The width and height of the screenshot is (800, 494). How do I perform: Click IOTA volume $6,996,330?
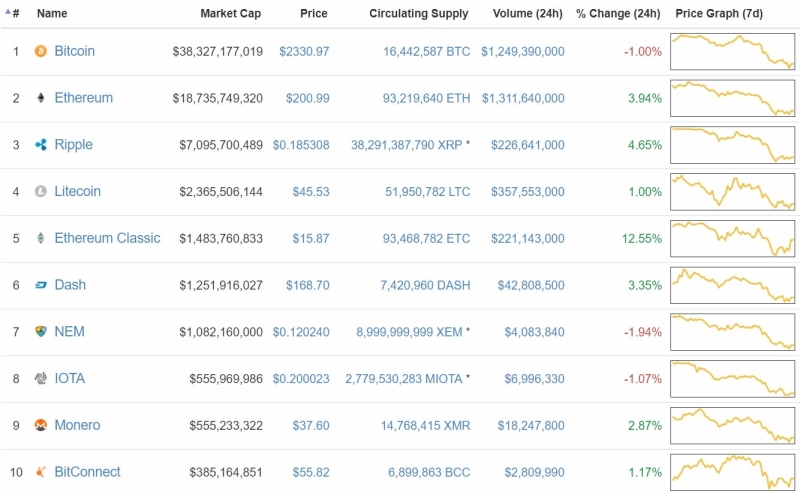(535, 379)
